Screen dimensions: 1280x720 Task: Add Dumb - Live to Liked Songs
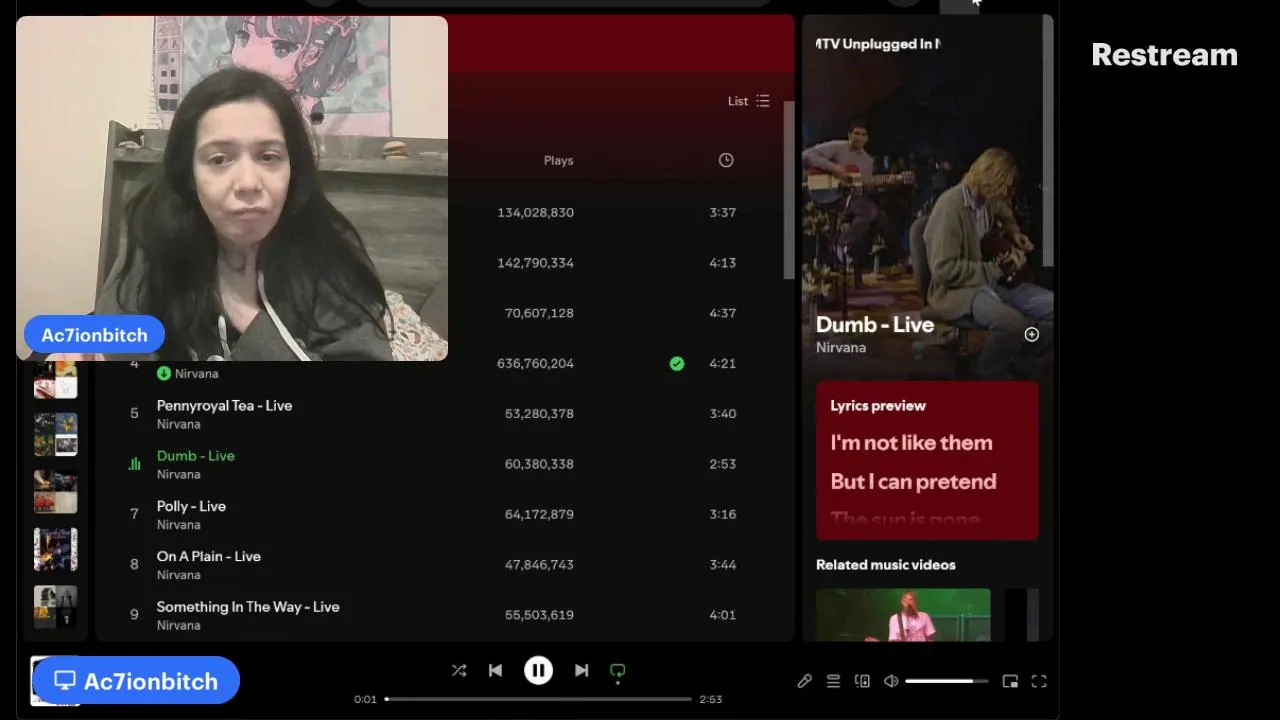tap(1031, 334)
